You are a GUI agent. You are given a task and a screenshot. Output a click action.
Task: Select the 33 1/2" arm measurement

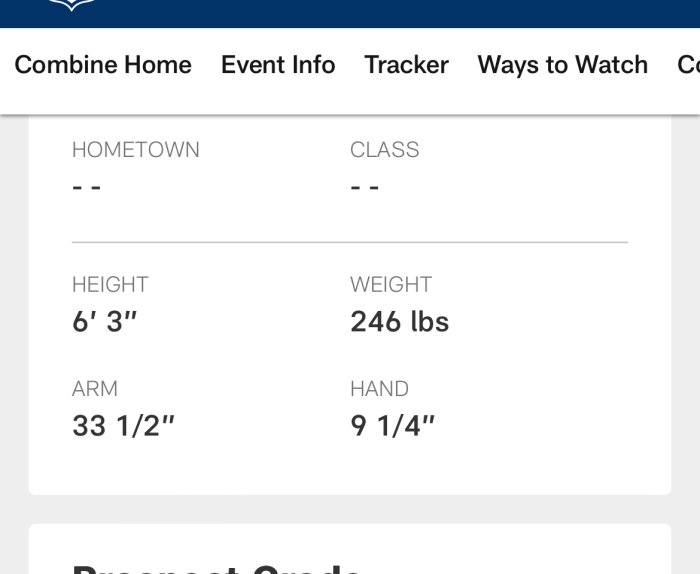click(123, 425)
